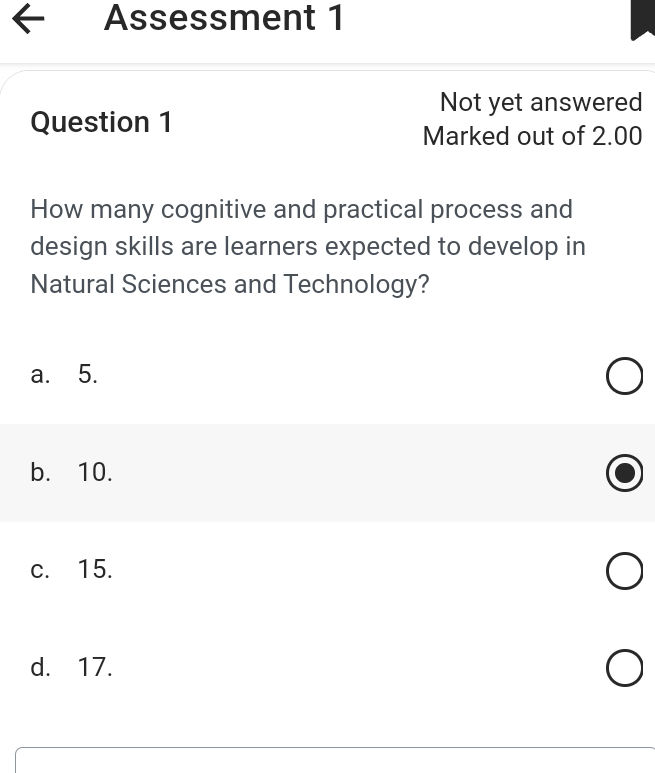Choose radio button for option c
The width and height of the screenshot is (655, 773).
click(x=624, y=571)
